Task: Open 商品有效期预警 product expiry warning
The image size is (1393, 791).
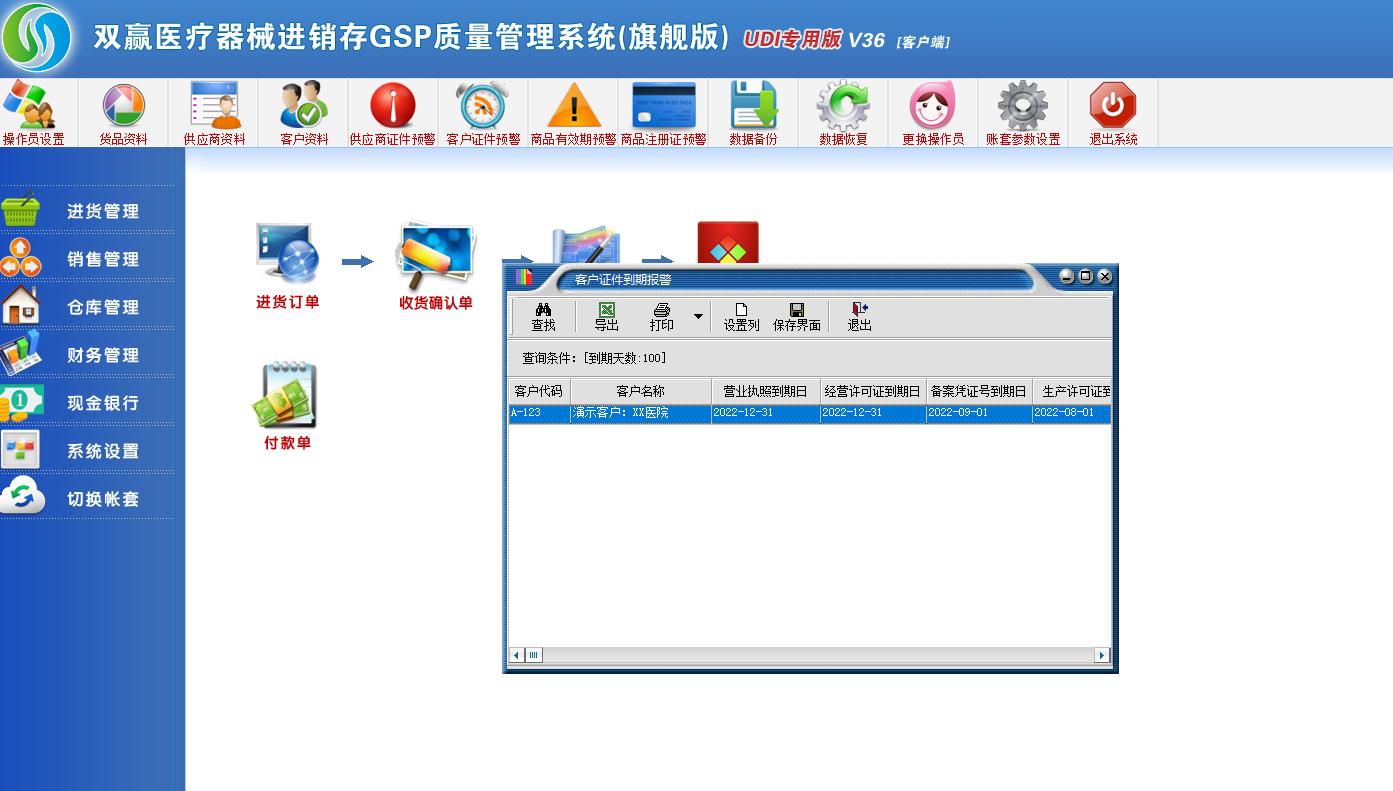Action: click(573, 112)
